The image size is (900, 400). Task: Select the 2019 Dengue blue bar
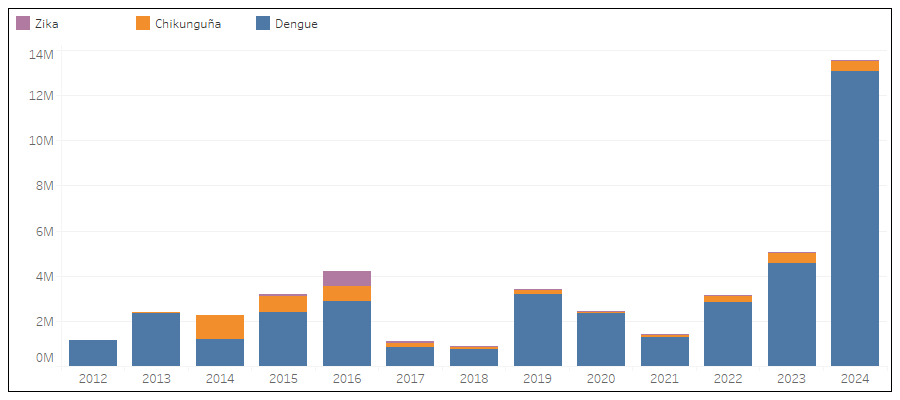pos(537,330)
